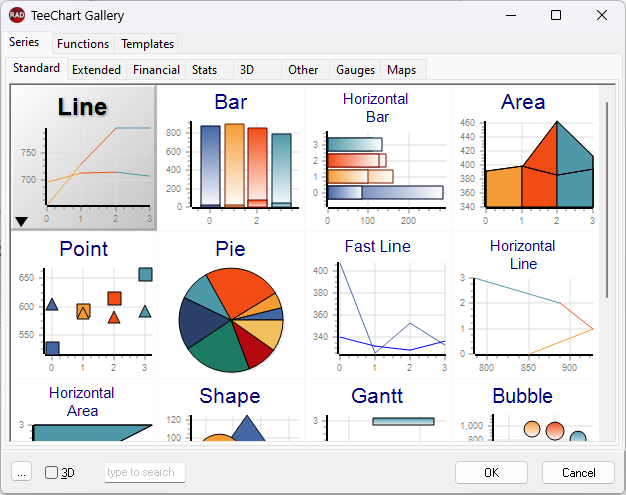Open the Templates tab
The width and height of the screenshot is (626, 495).
147,44
